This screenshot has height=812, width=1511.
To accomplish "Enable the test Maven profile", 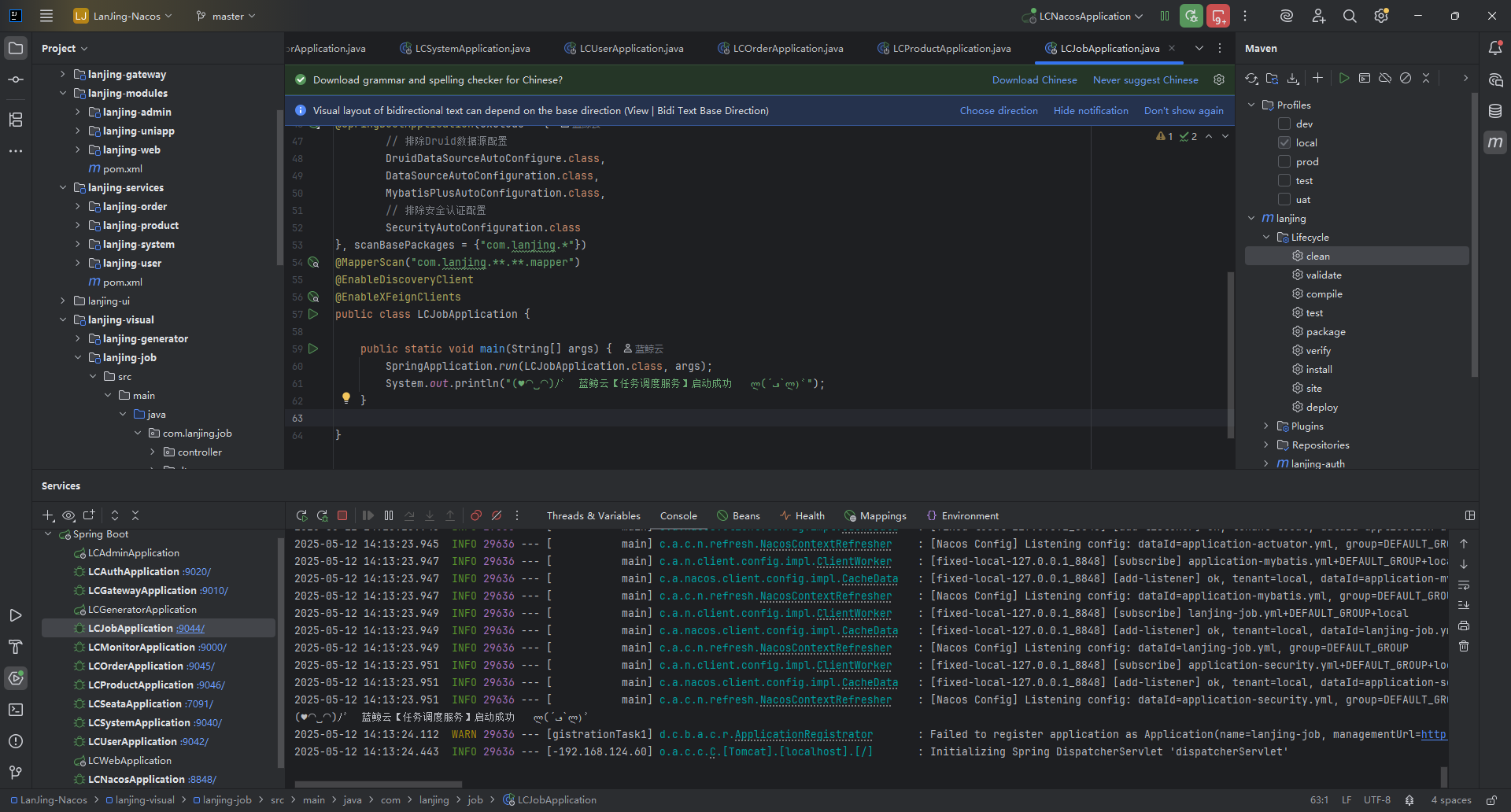I will [x=1284, y=180].
